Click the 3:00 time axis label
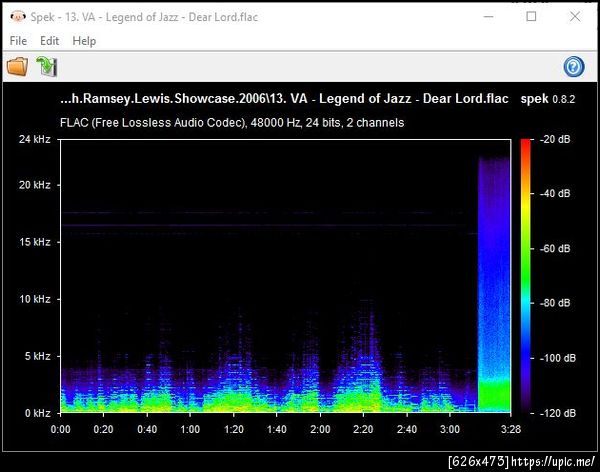600x472 pixels. coord(450,429)
